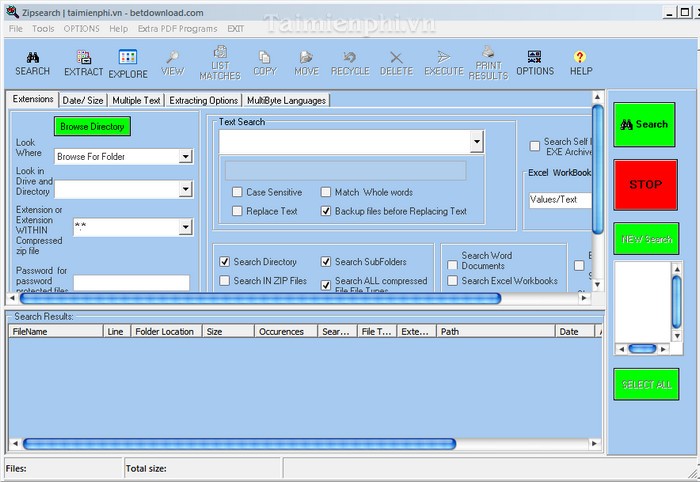This screenshot has height=482, width=700.
Task: Expand the Look Where dropdown
Action: tap(185, 157)
